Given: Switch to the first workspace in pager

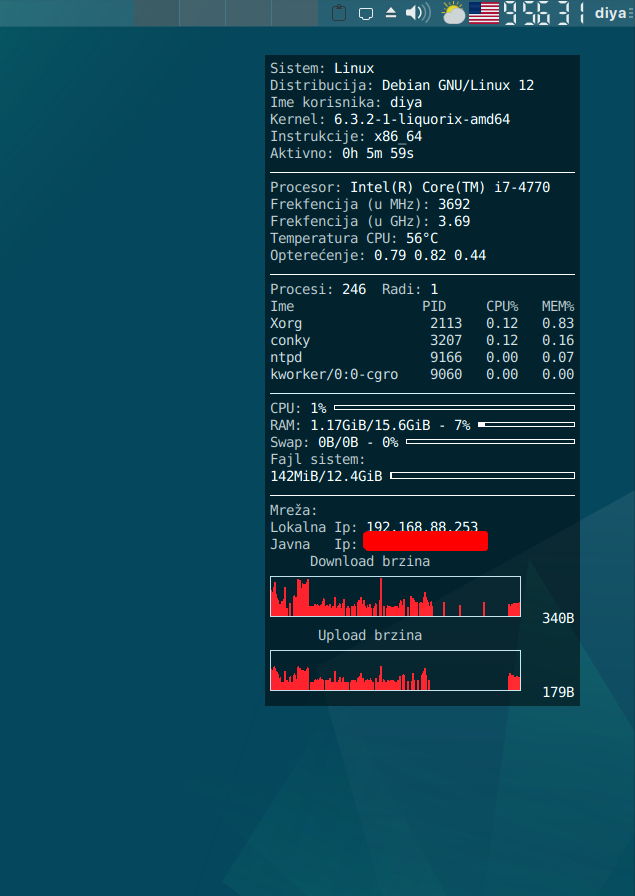Looking at the screenshot, I should tap(157, 13).
